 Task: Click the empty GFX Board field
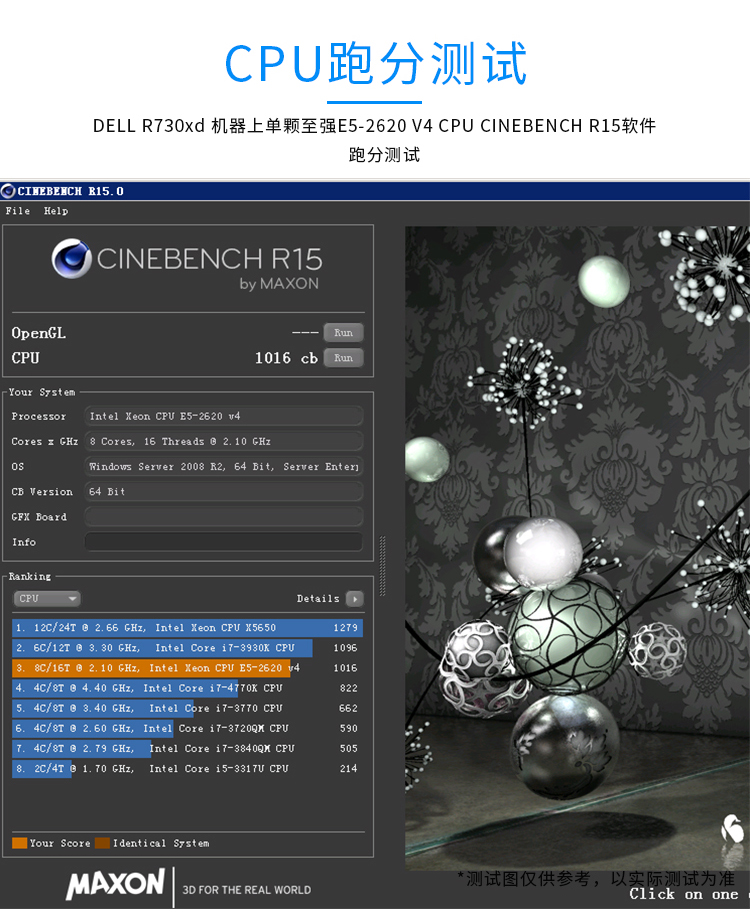(x=224, y=516)
